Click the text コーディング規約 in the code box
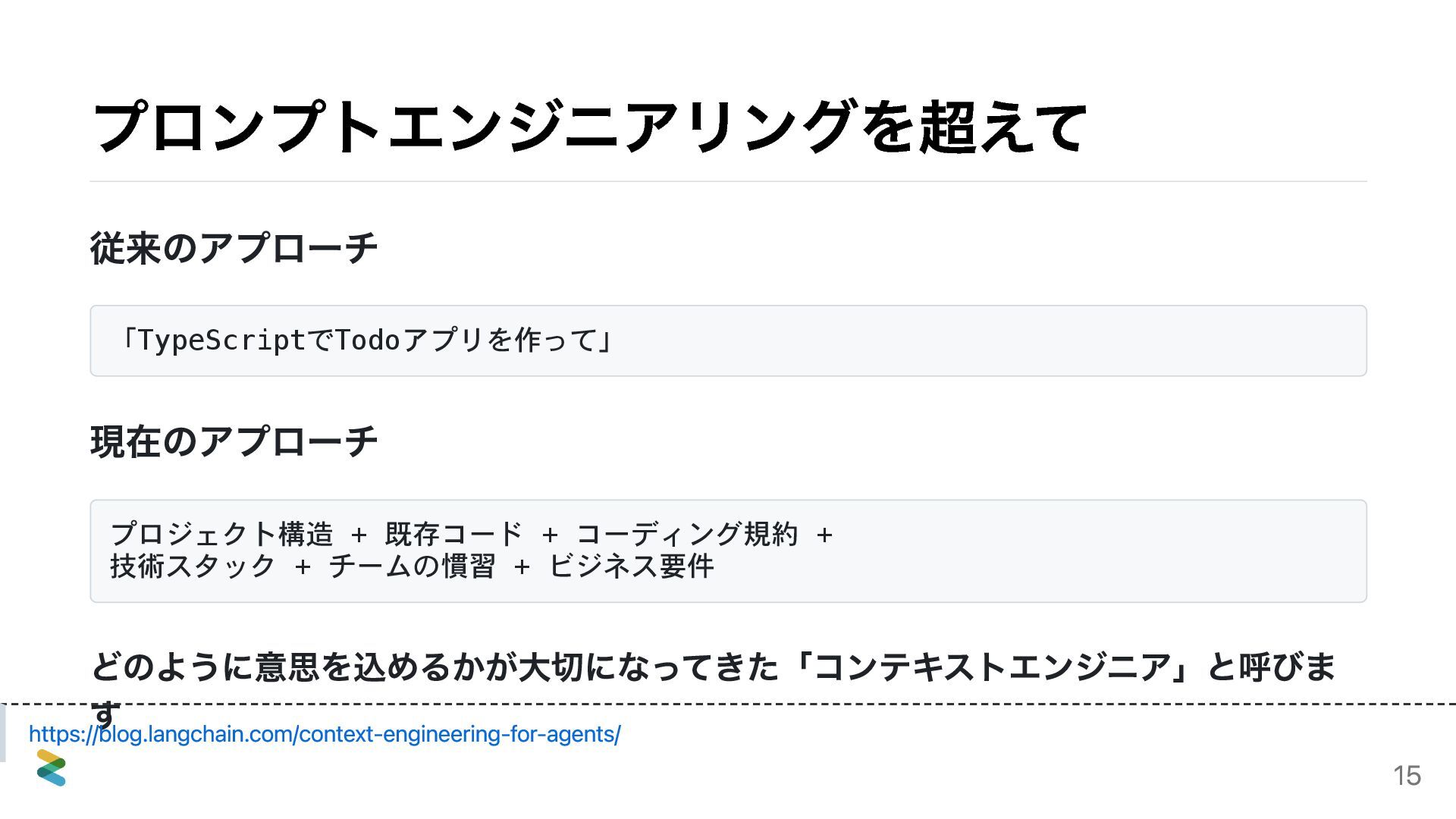Viewport: 1456px width, 819px height. point(687,534)
